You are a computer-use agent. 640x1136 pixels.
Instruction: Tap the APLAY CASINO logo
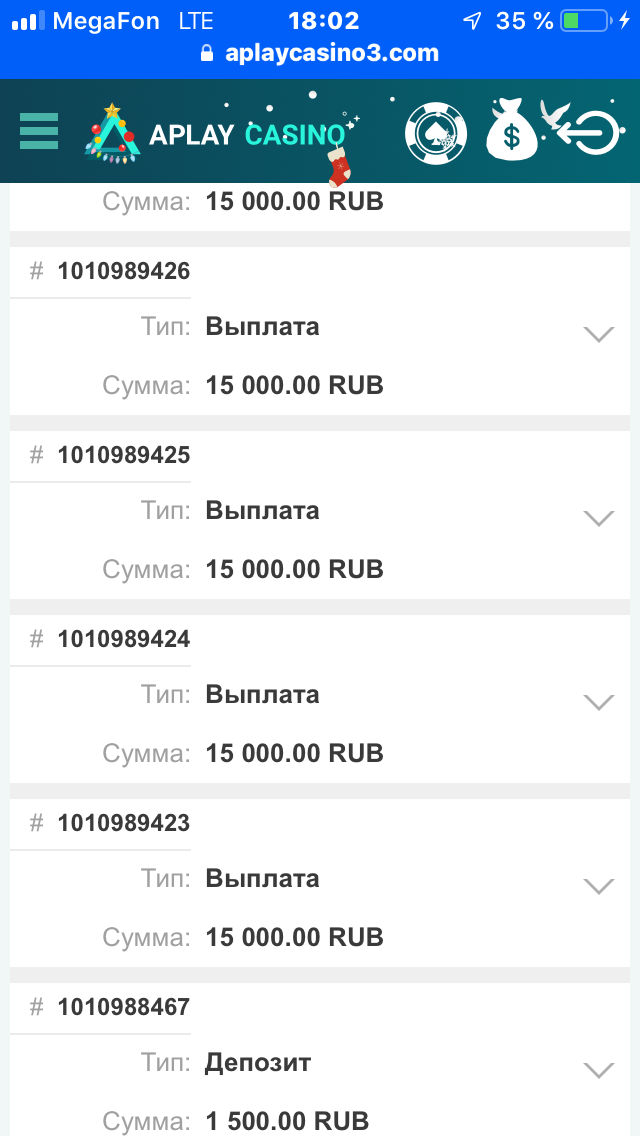[x=220, y=134]
